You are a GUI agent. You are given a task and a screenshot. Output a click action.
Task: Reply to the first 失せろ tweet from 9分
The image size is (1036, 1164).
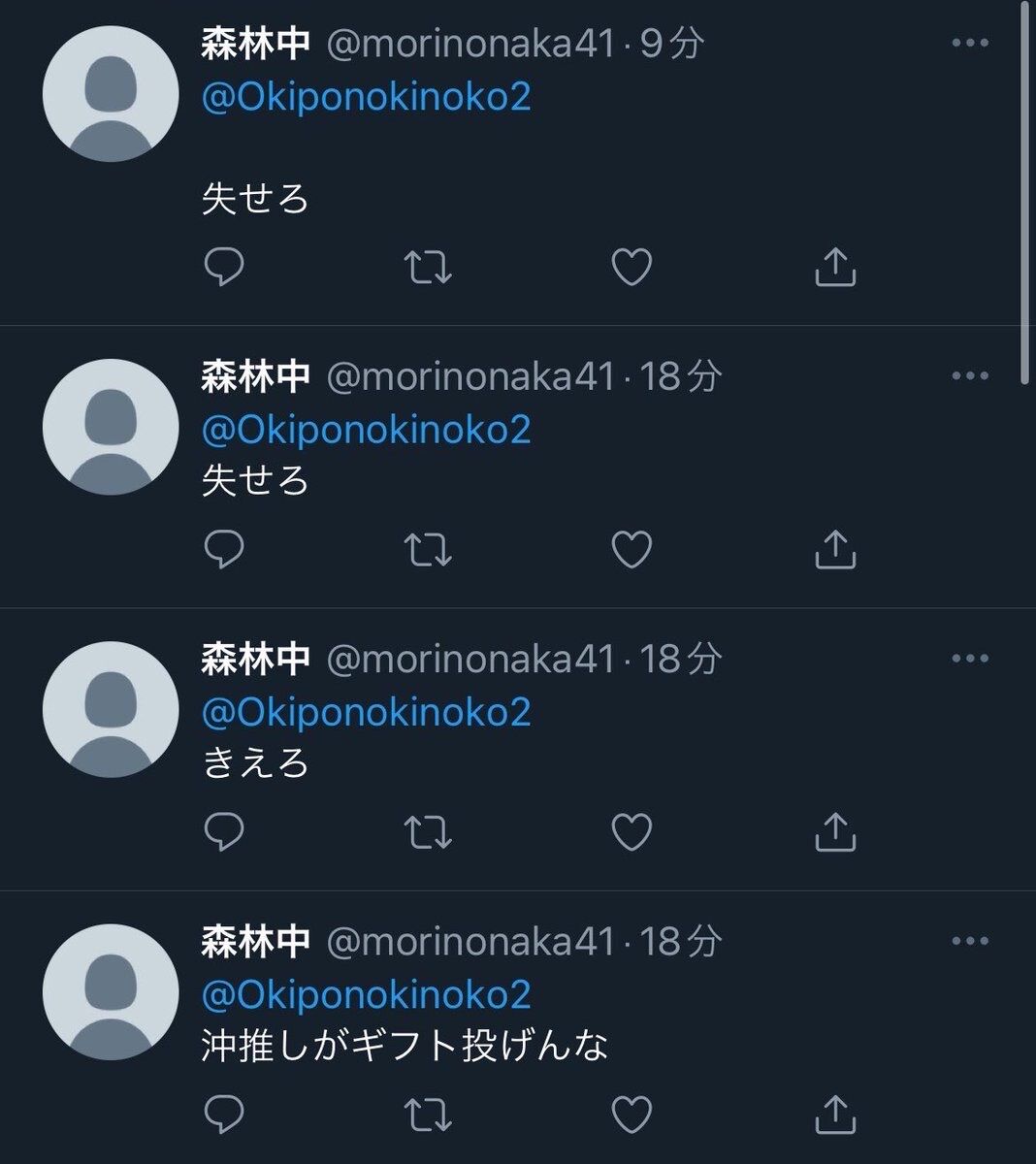[x=224, y=267]
